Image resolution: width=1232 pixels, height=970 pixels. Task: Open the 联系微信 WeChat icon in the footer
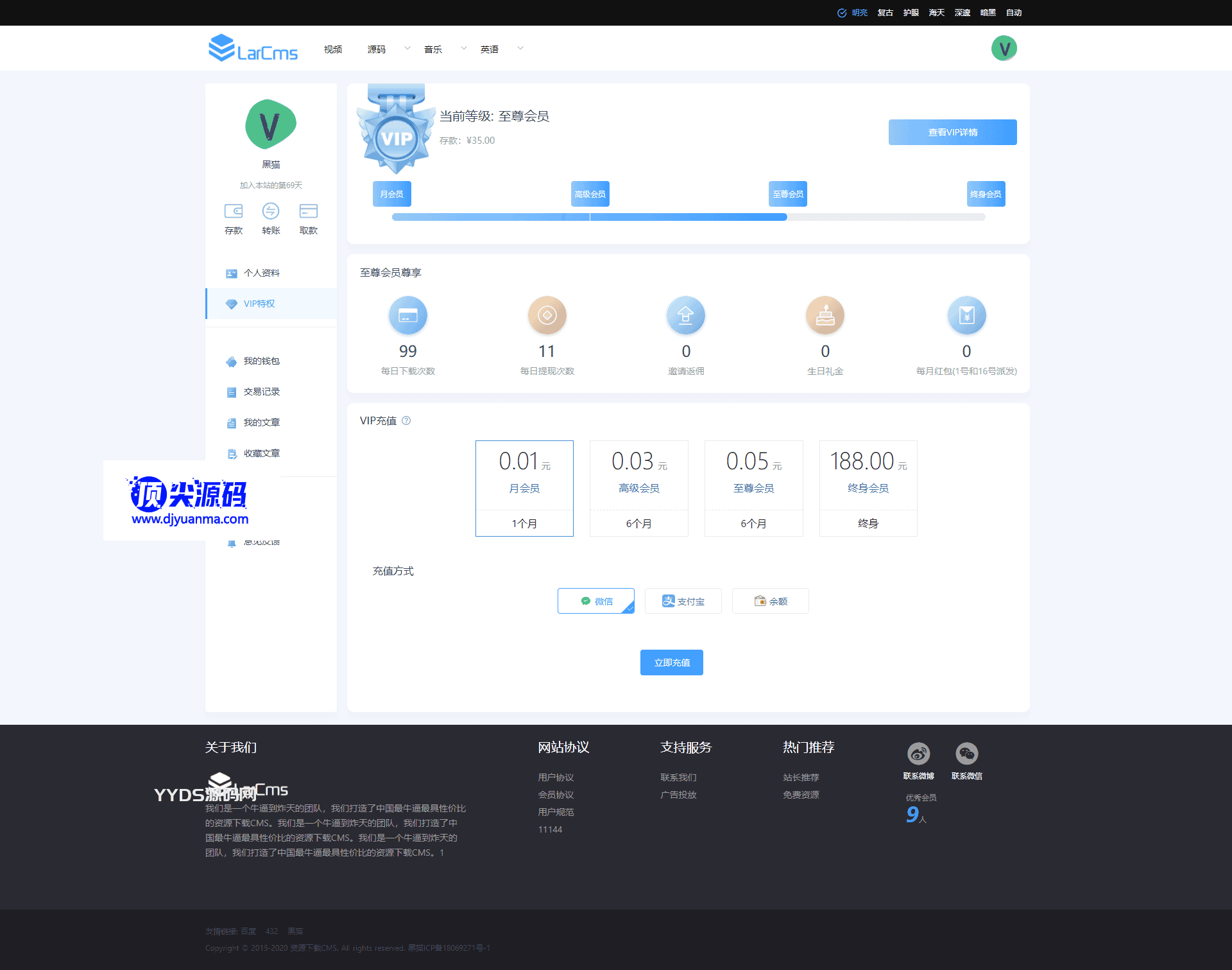[966, 754]
